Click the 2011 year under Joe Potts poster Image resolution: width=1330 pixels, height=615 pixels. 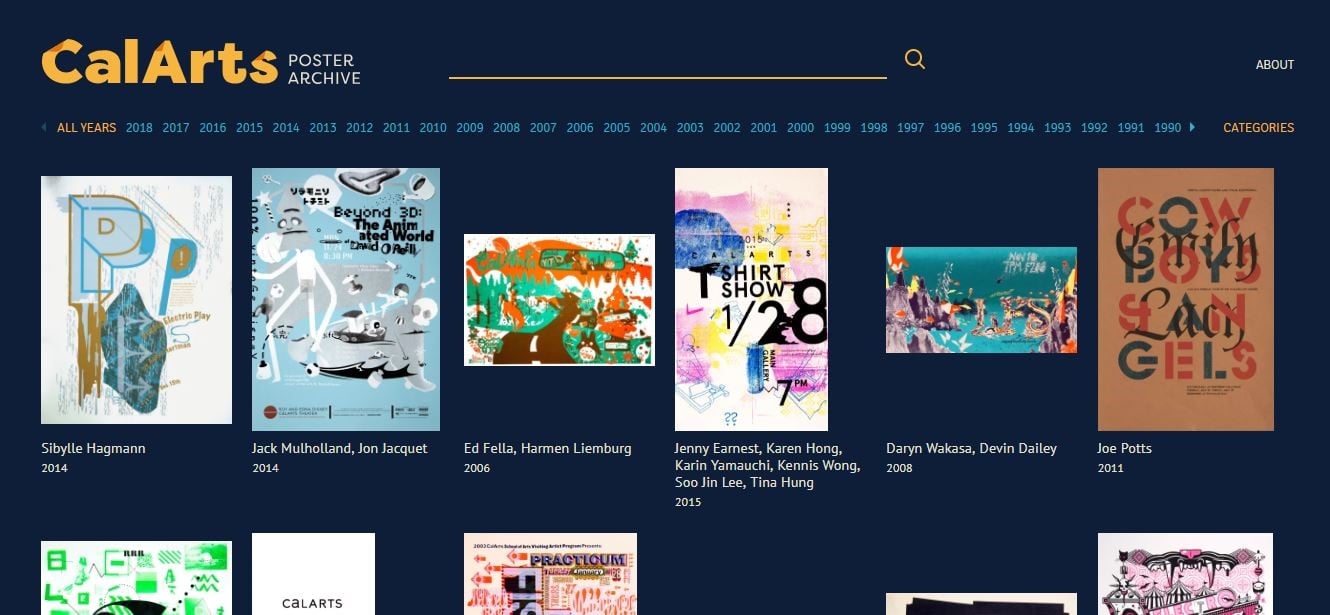(1111, 468)
